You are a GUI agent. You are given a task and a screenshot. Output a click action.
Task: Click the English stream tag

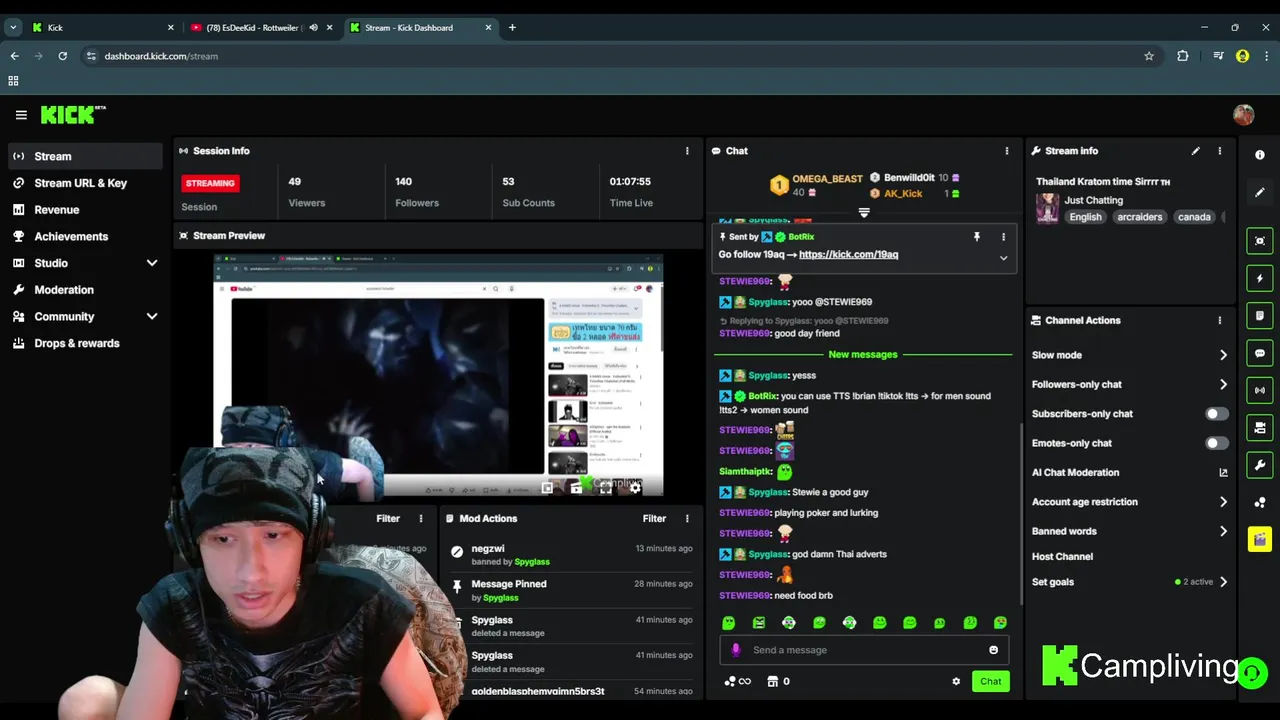tap(1085, 217)
